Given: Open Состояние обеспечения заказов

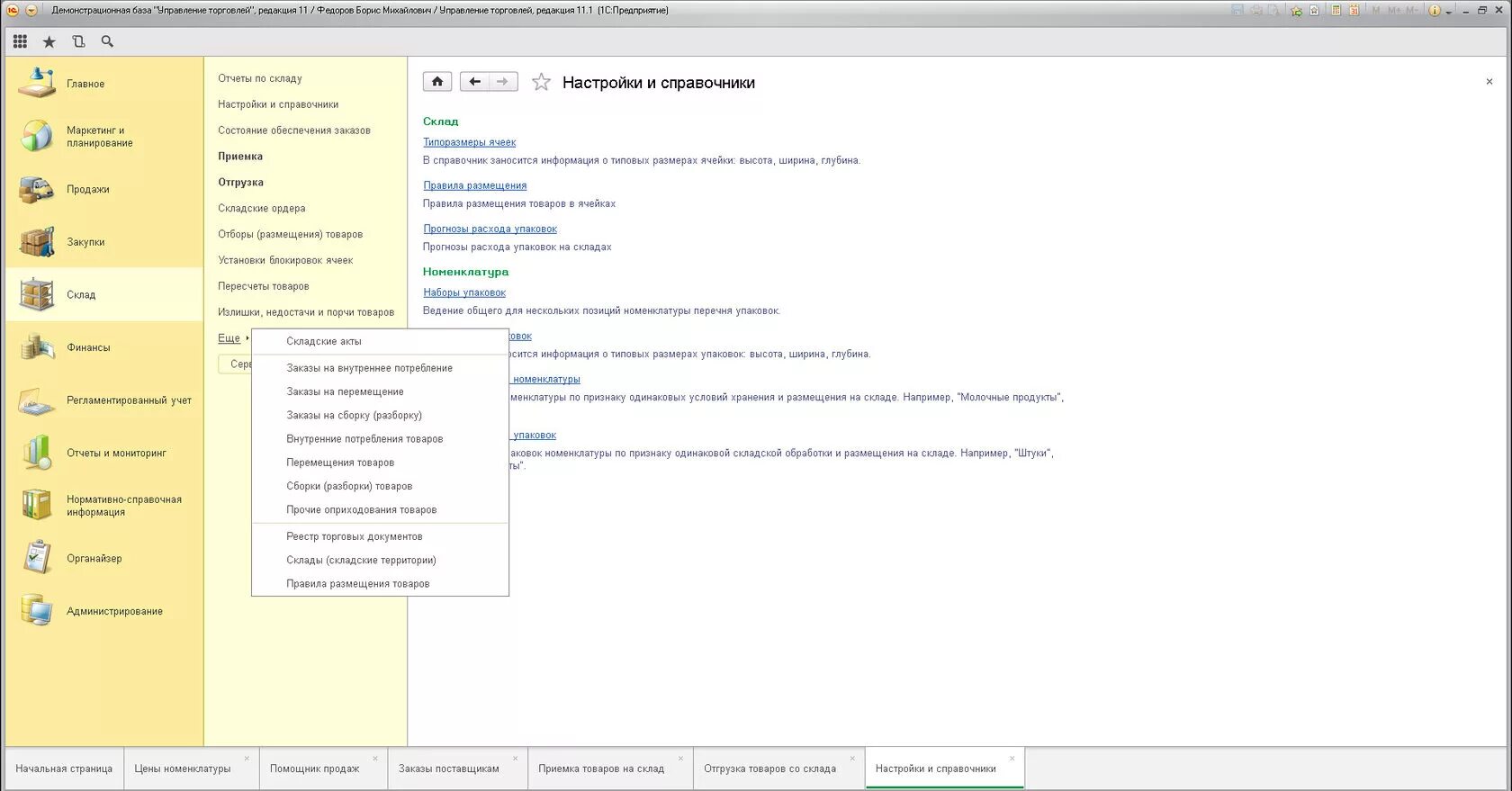Looking at the screenshot, I should point(293,130).
